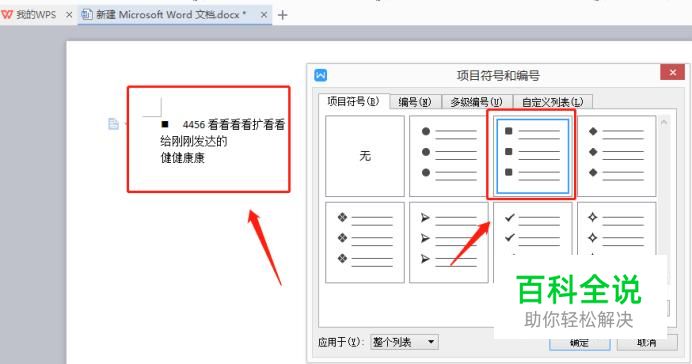Click the text 健健康康
This screenshot has width=692, height=364.
pos(183,158)
